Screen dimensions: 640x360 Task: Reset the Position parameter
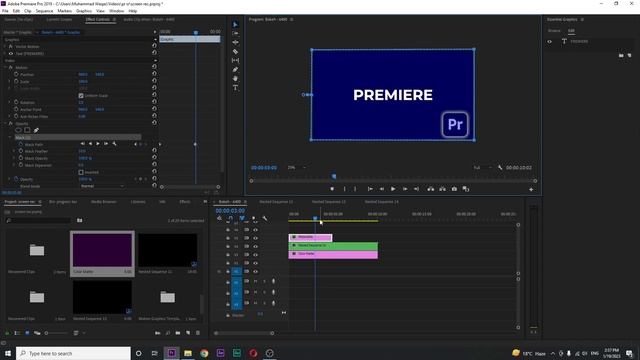[x=154, y=74]
